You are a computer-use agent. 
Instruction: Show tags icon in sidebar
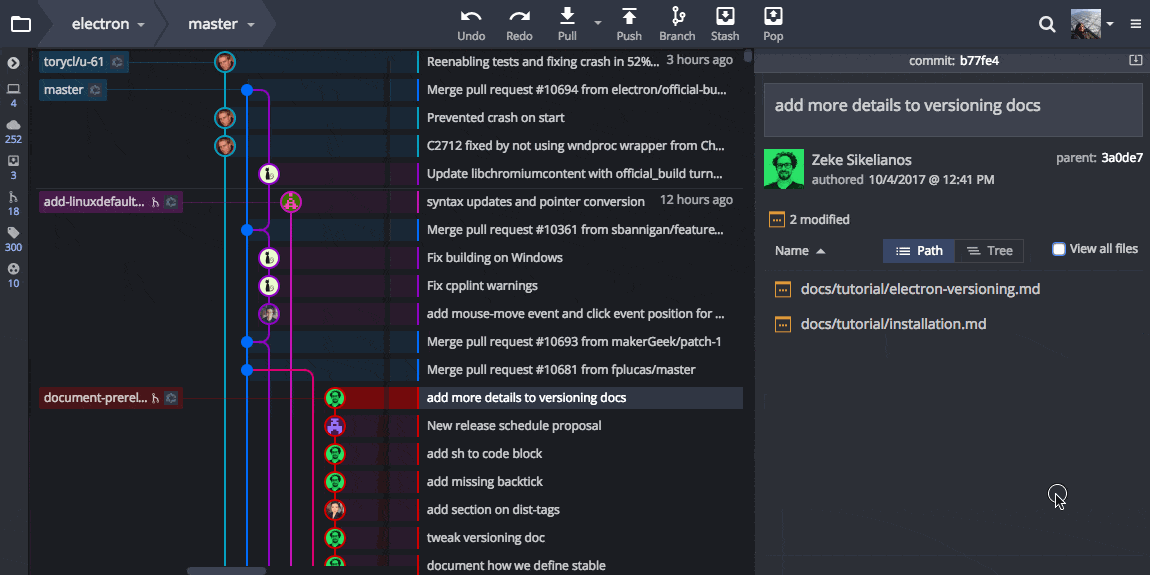(13, 232)
